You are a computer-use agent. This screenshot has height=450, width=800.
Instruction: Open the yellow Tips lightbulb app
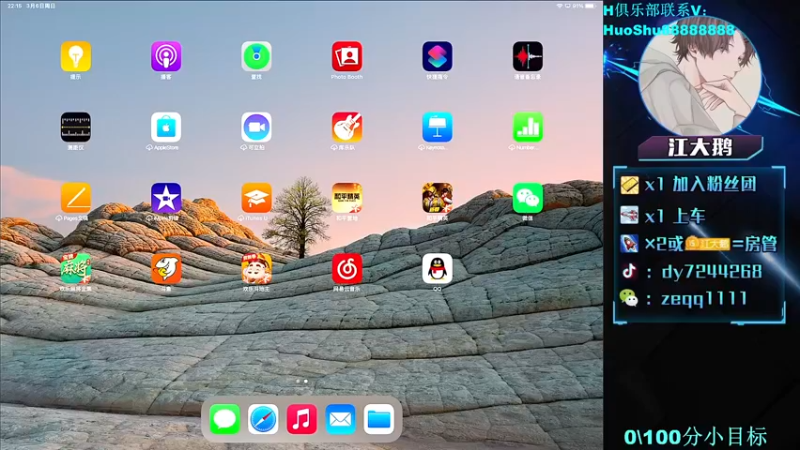pyautogui.click(x=76, y=56)
